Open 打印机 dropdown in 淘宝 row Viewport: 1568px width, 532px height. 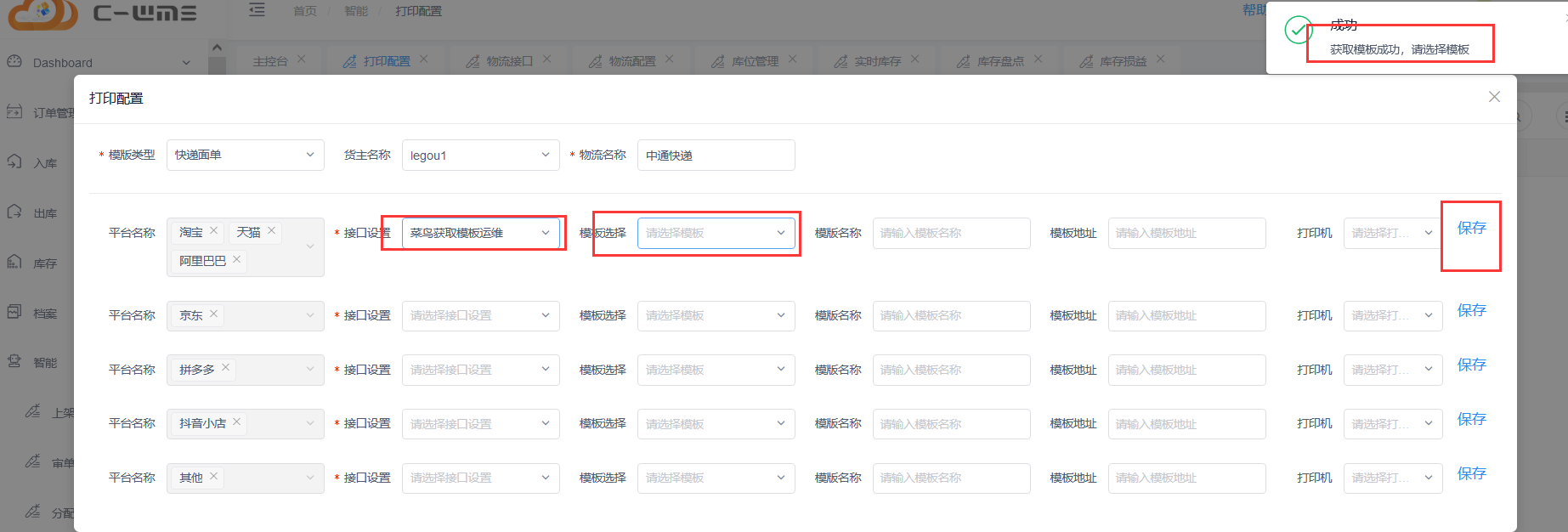tap(1393, 233)
